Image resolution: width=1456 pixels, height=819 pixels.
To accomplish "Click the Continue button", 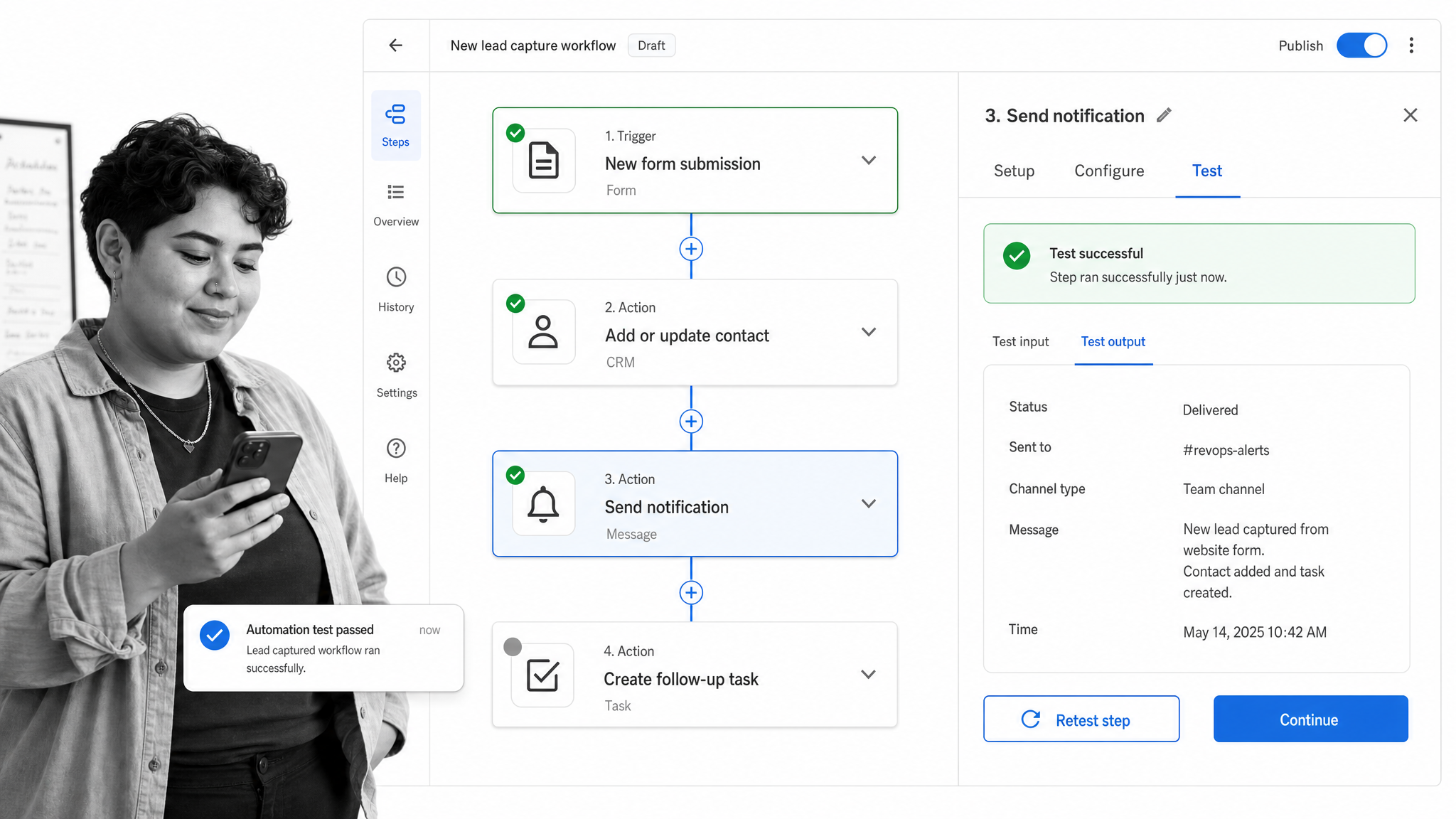I will click(1310, 719).
